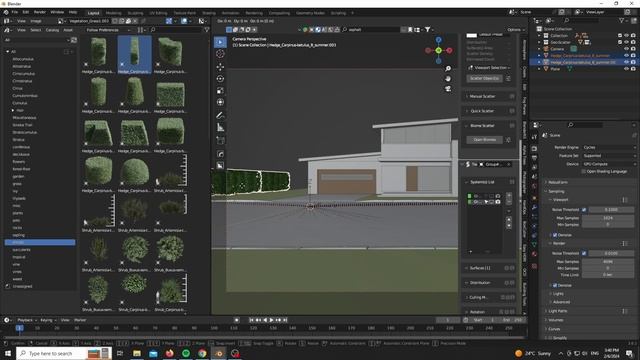Open the viewport Options button
This screenshot has height=360, width=640.
tap(515, 30)
